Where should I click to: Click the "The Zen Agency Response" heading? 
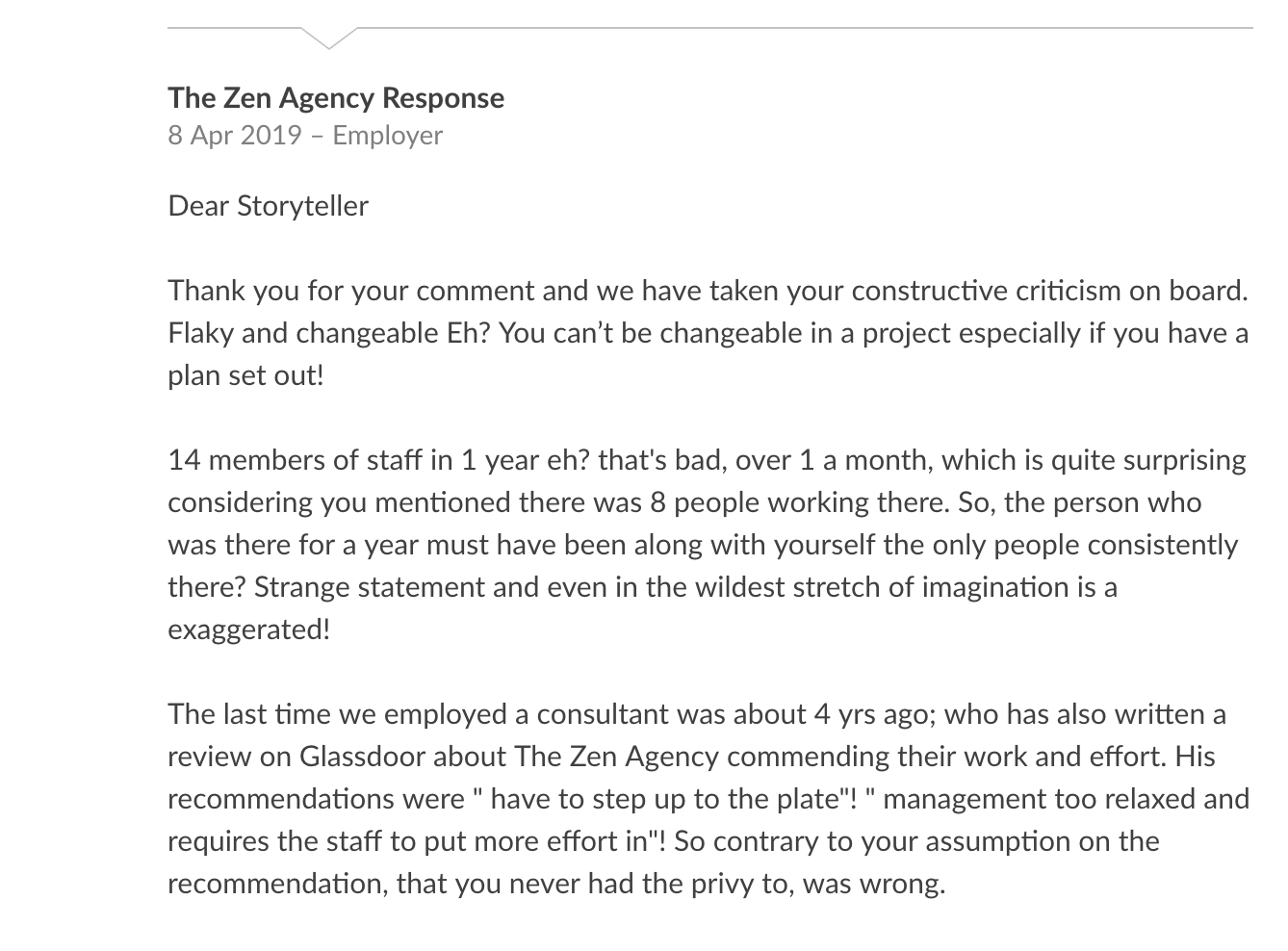pyautogui.click(x=335, y=98)
